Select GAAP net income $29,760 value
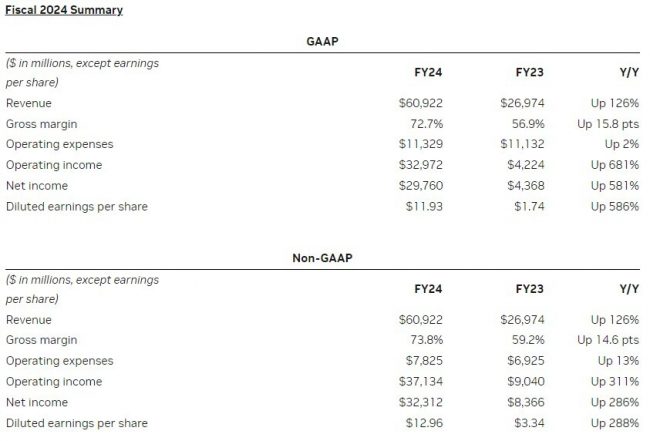This screenshot has width=650, height=441. (421, 185)
